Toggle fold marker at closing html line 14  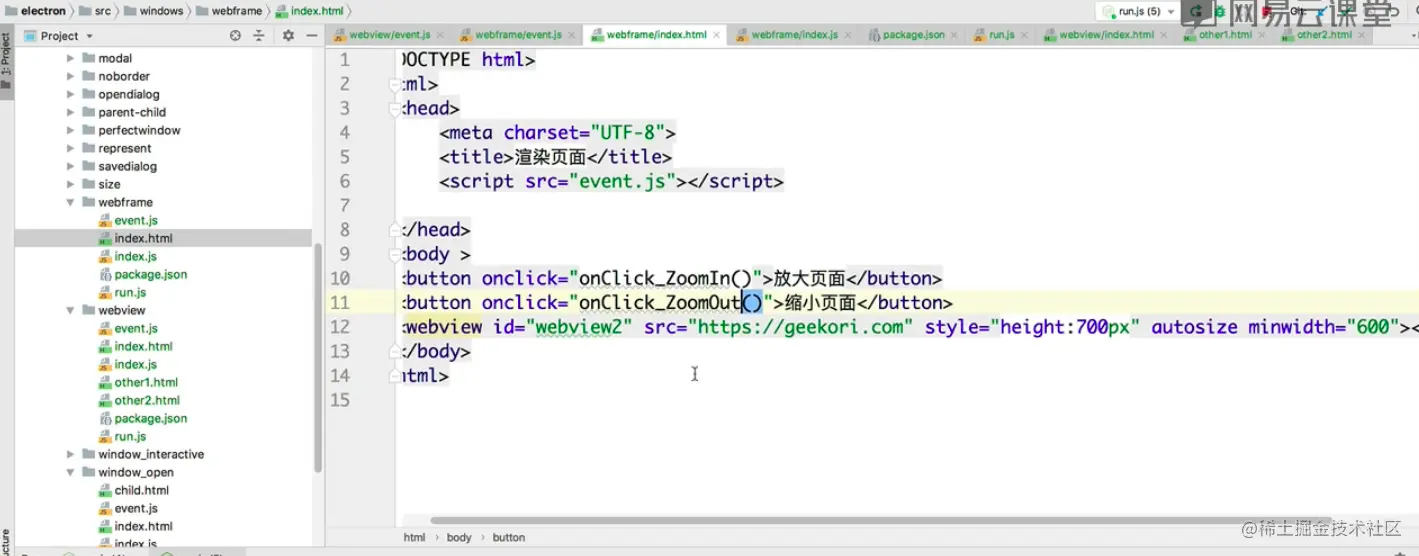pyautogui.click(x=395, y=375)
